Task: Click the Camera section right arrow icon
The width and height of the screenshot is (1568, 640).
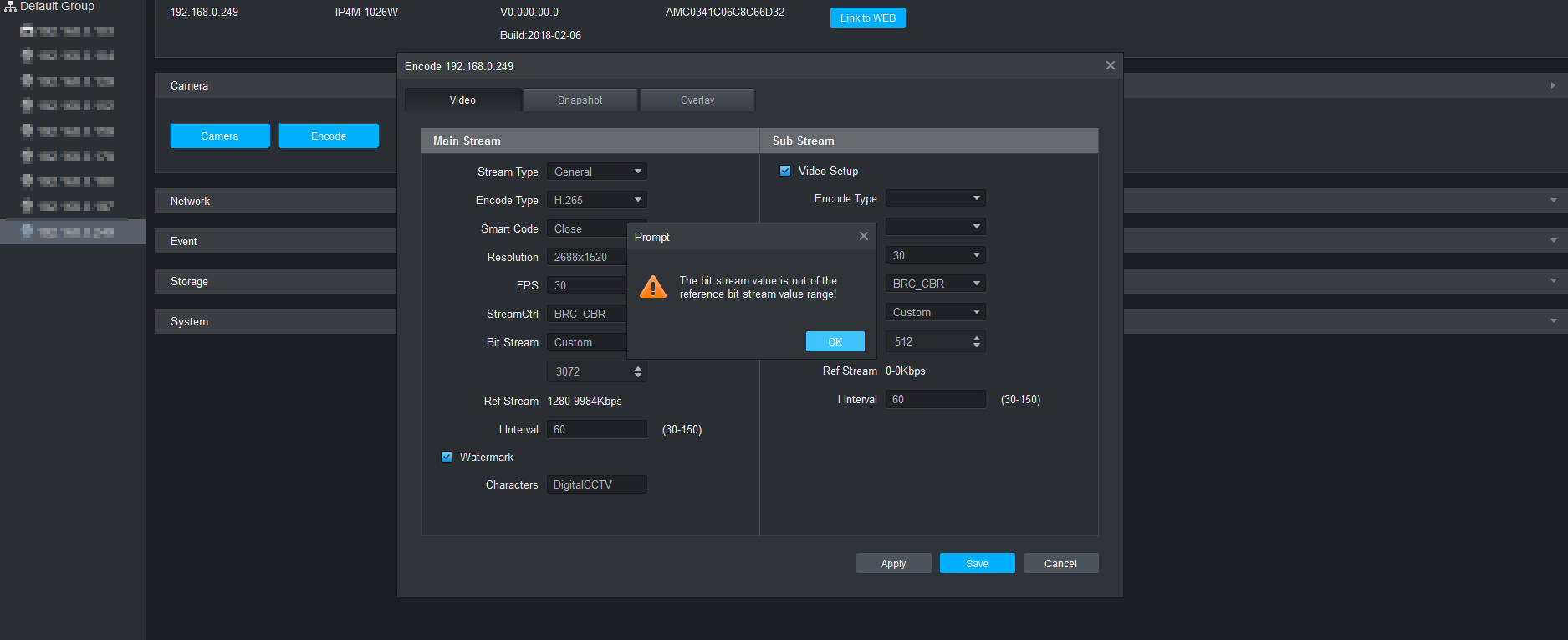Action: click(x=1553, y=85)
